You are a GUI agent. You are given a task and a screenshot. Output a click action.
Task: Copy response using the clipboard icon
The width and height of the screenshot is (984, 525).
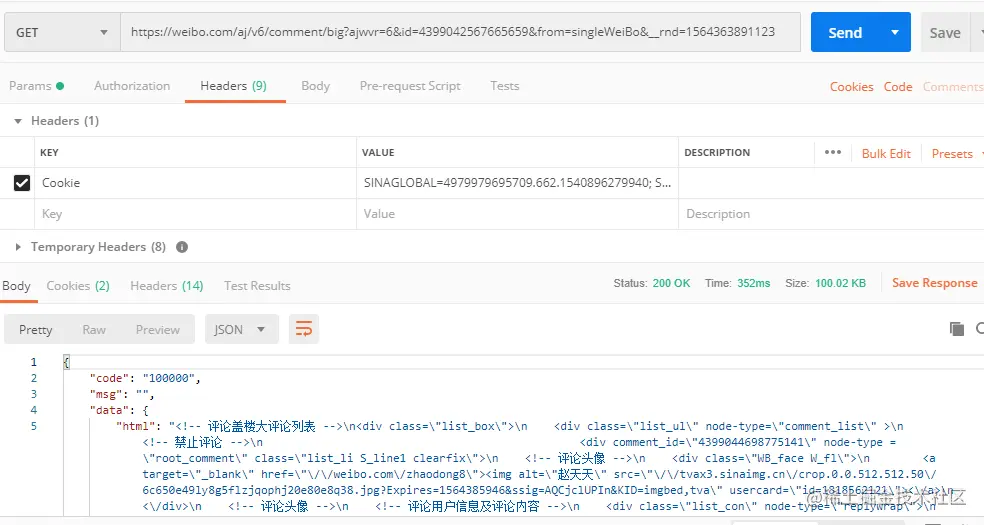coord(956,329)
